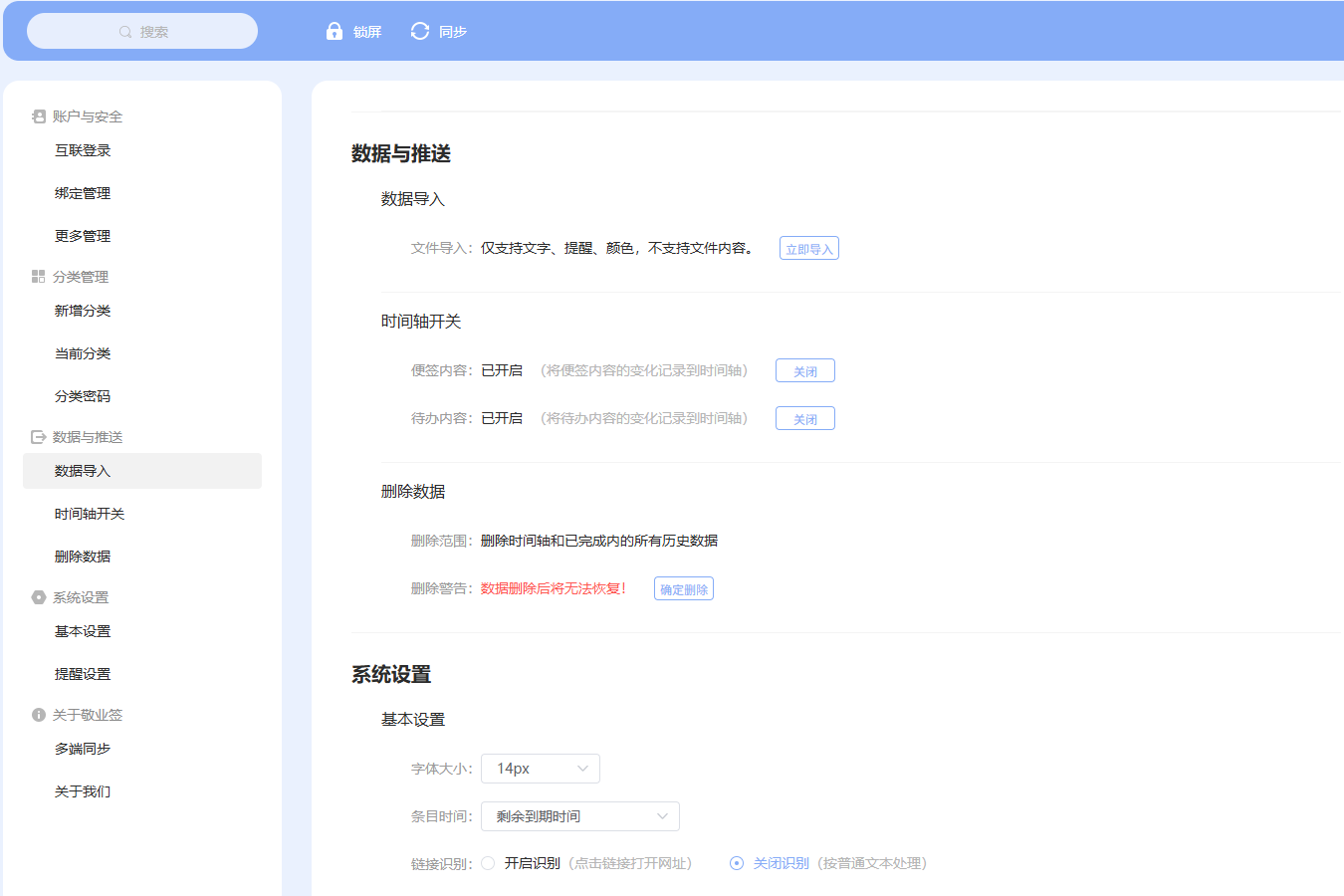Click the 关于敬业签 info icon

pos(37,714)
